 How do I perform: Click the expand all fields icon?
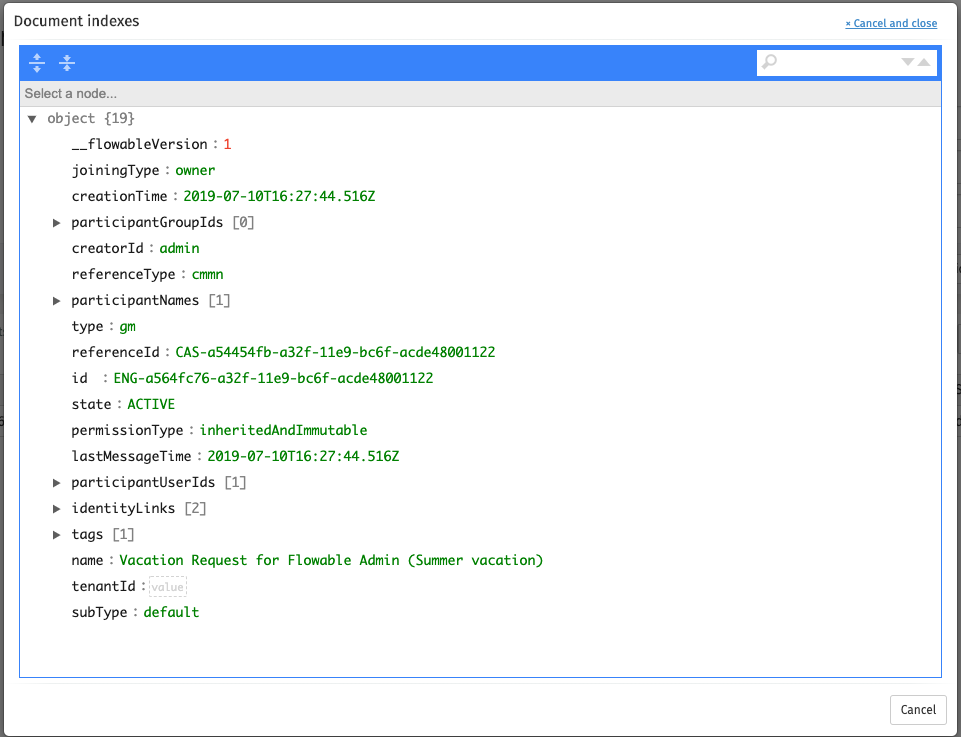click(x=37, y=63)
